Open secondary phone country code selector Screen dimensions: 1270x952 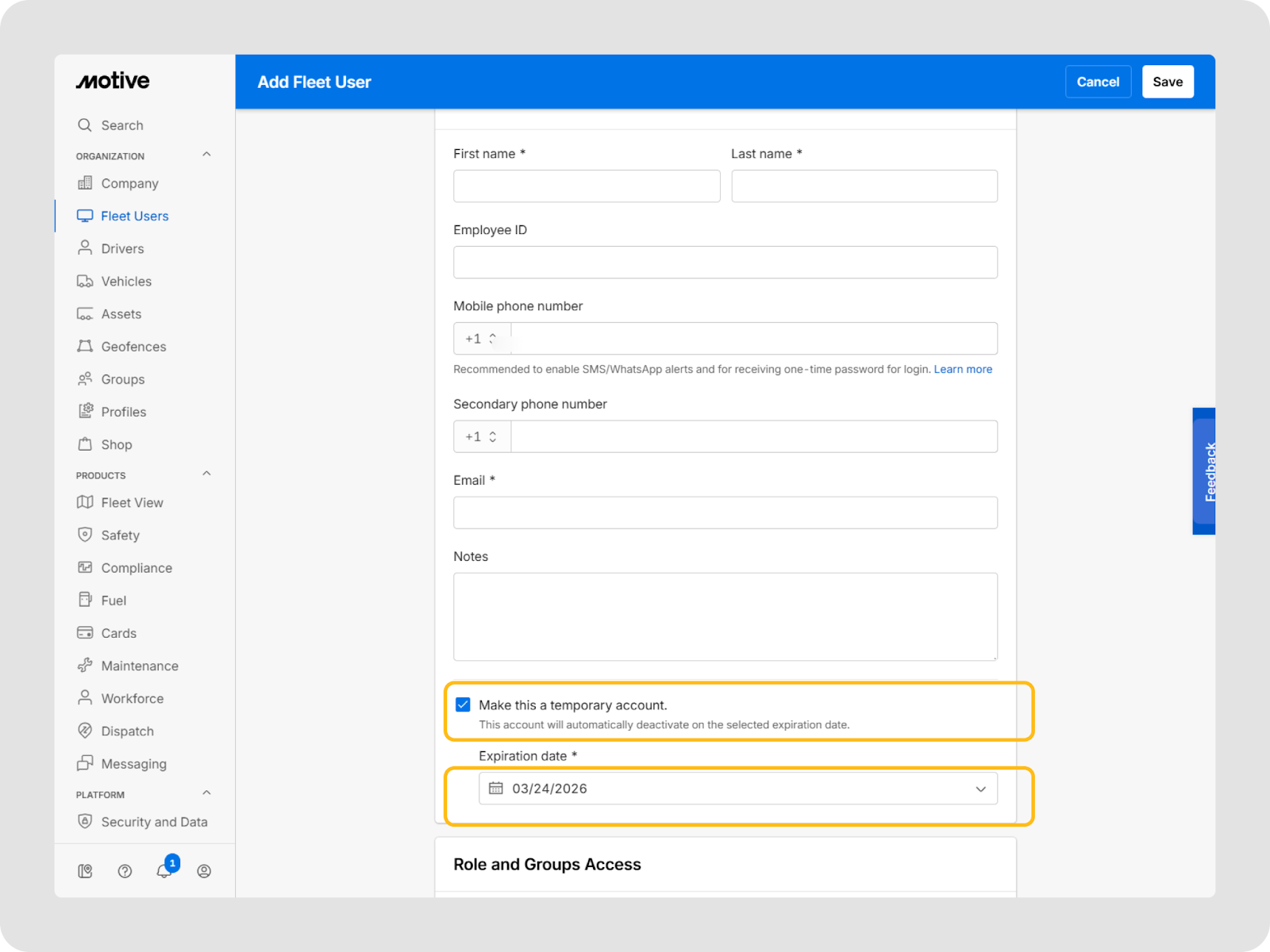[x=482, y=436]
